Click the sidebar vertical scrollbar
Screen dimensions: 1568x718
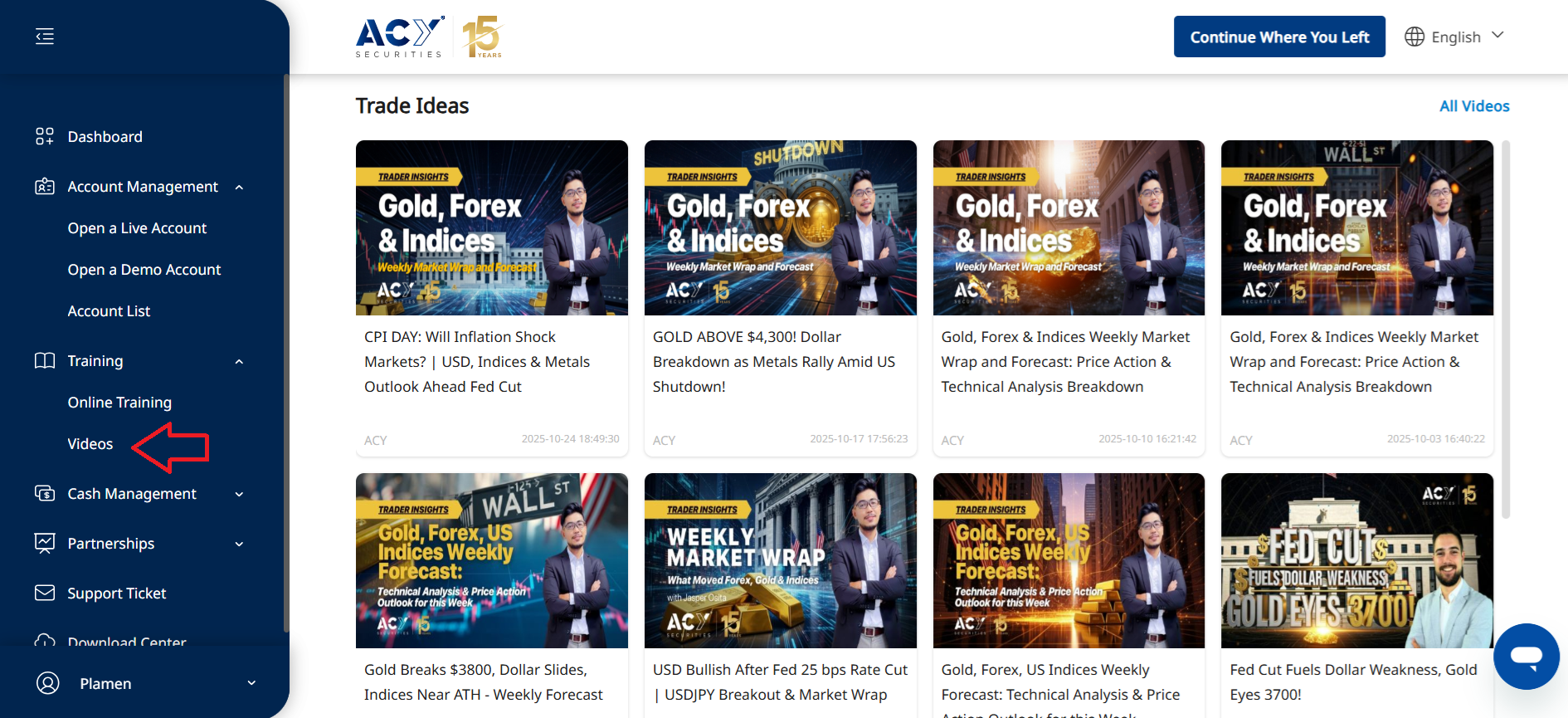286,353
